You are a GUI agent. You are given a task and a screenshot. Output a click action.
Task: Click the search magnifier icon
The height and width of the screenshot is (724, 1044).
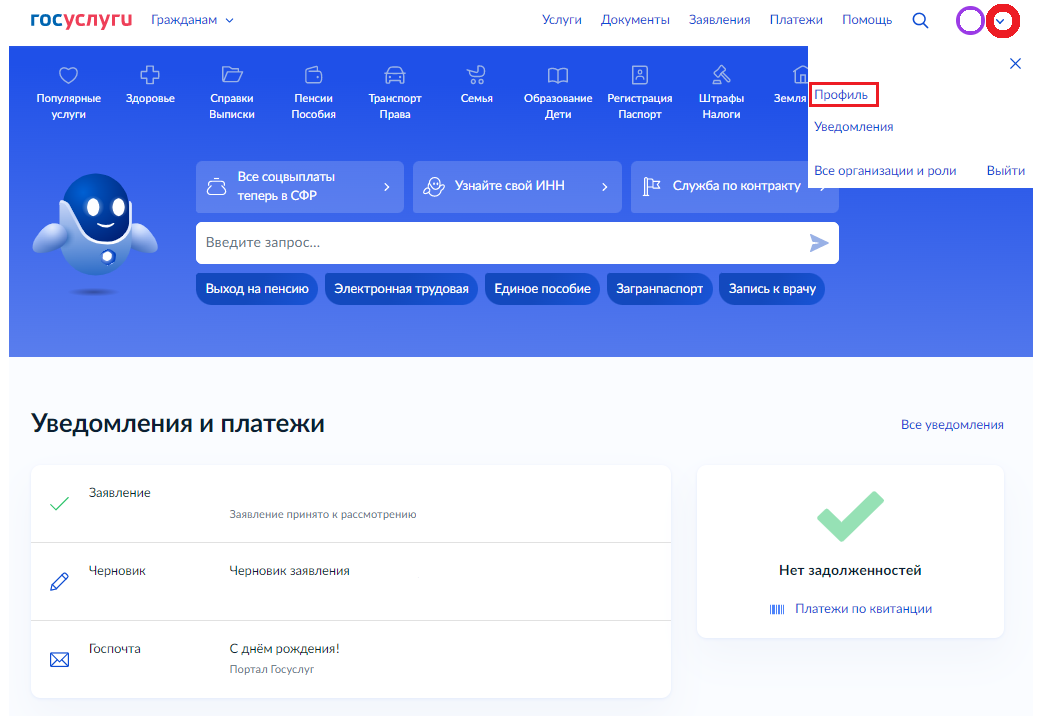920,21
